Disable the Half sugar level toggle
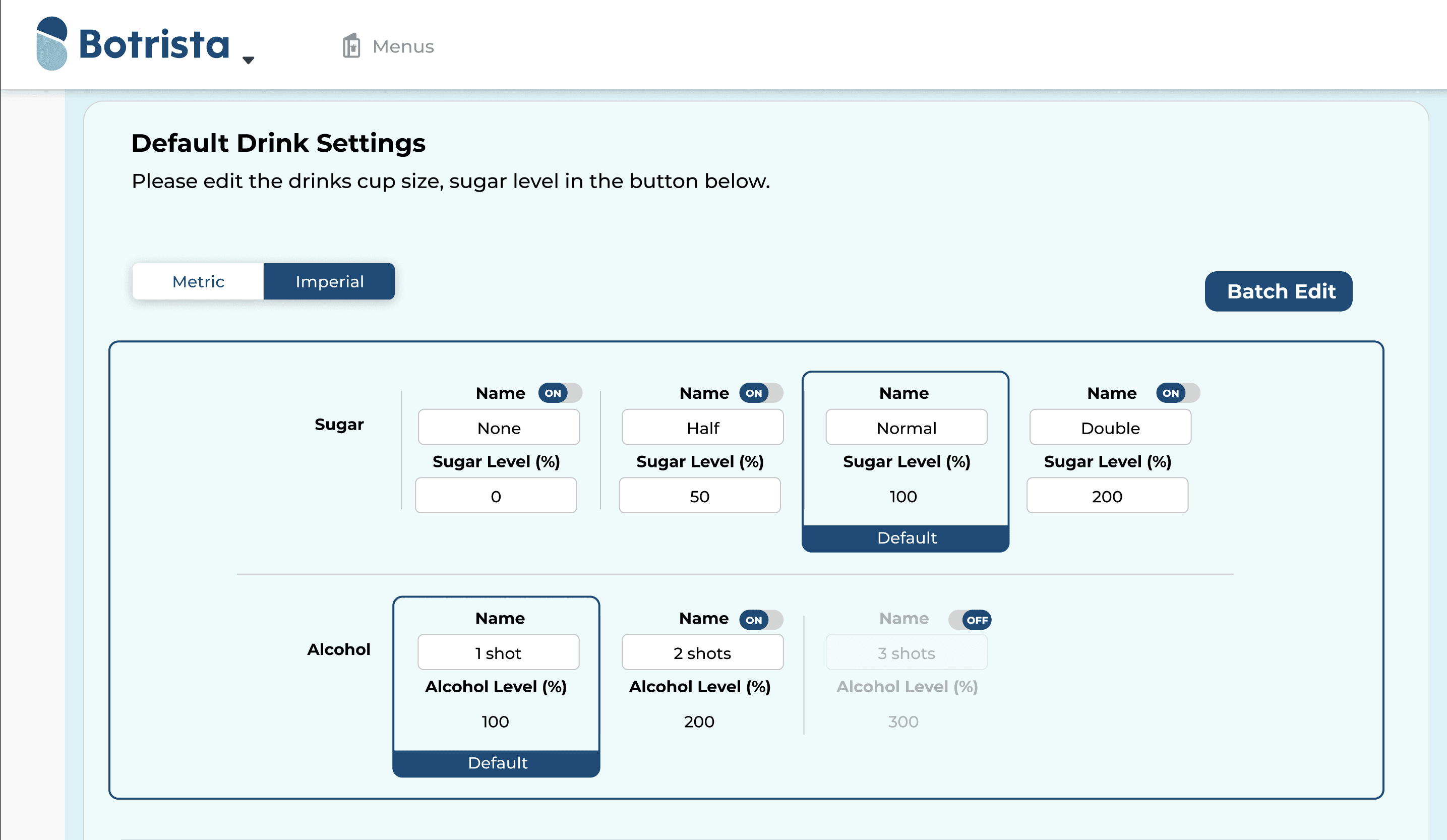The height and width of the screenshot is (840, 1447). [x=760, y=393]
